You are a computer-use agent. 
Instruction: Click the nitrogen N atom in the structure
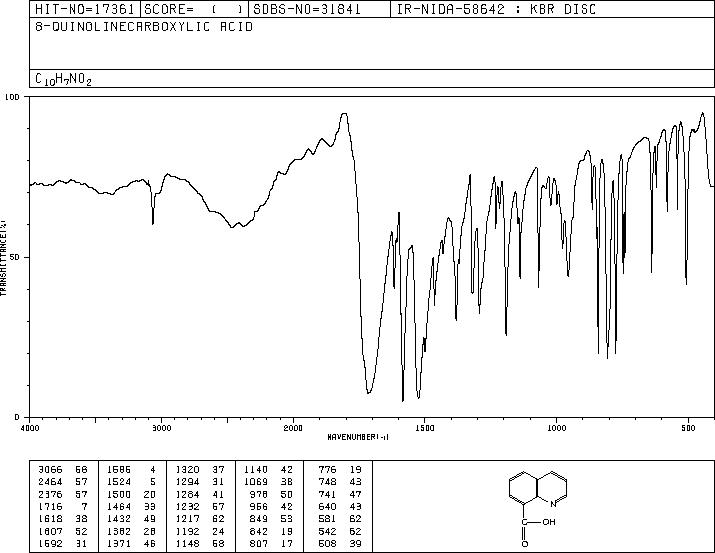coord(553,504)
